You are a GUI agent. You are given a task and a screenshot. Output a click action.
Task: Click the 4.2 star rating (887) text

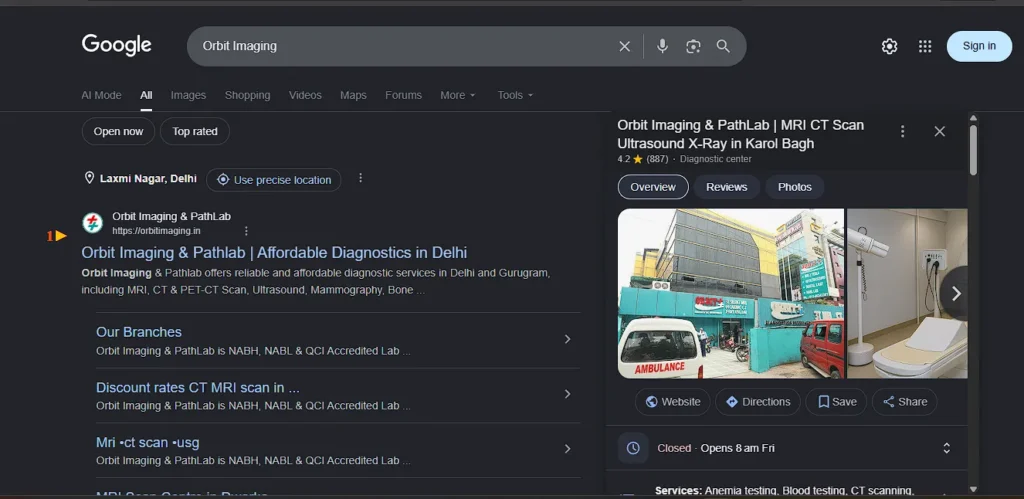pyautogui.click(x=643, y=159)
